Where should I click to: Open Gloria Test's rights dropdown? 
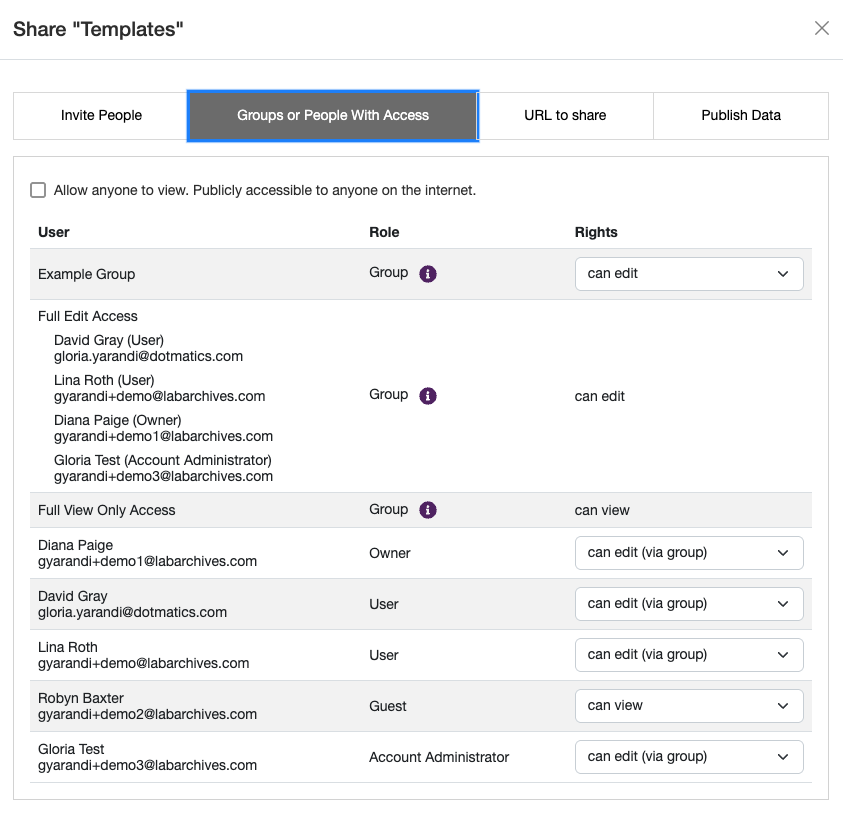689,756
